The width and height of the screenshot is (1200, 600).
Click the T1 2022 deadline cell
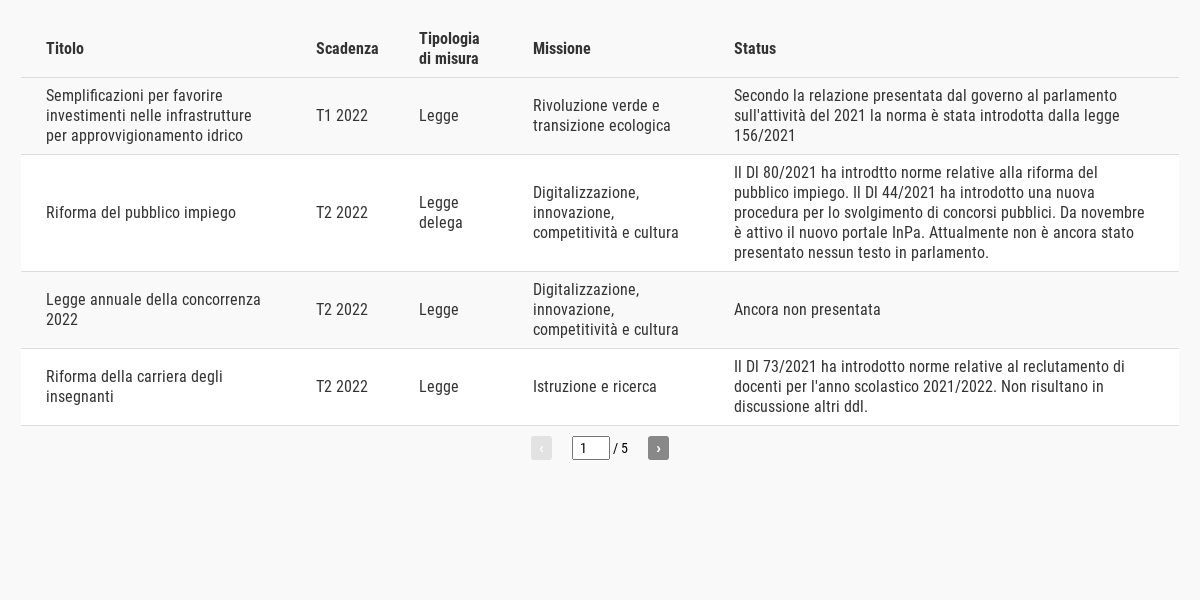342,116
